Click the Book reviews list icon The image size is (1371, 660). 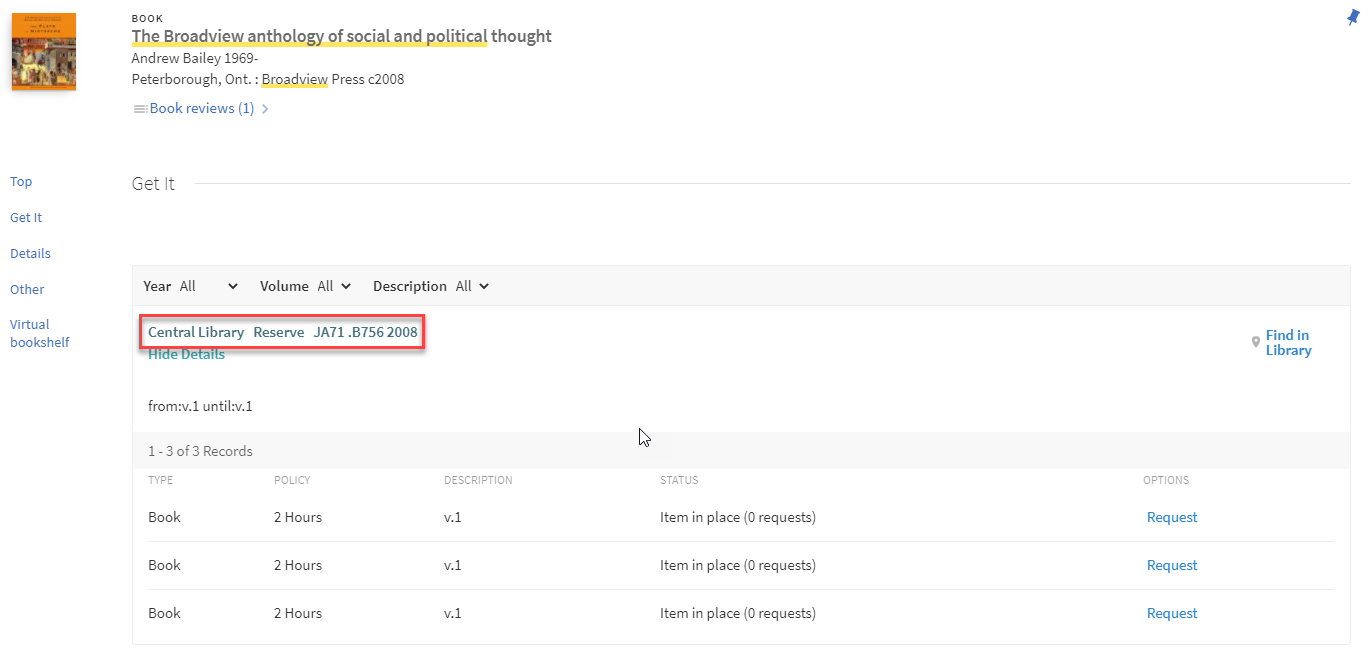140,109
